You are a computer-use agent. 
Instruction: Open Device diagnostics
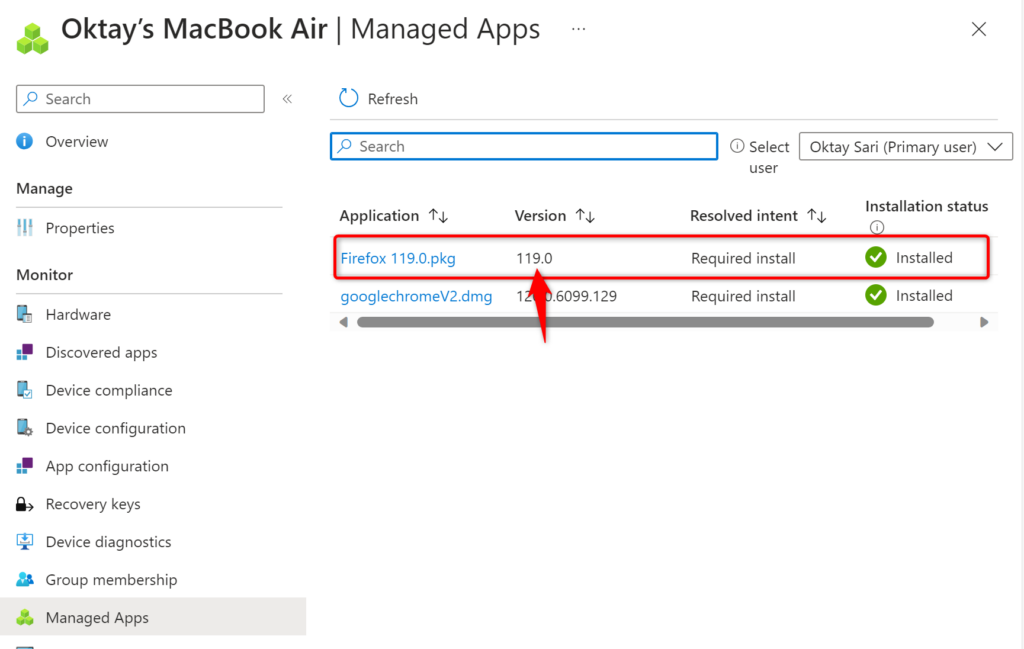coord(108,542)
